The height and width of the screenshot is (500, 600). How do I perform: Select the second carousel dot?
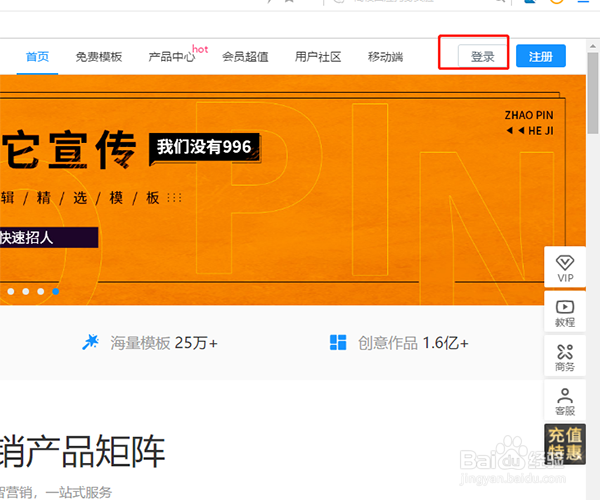[26, 292]
